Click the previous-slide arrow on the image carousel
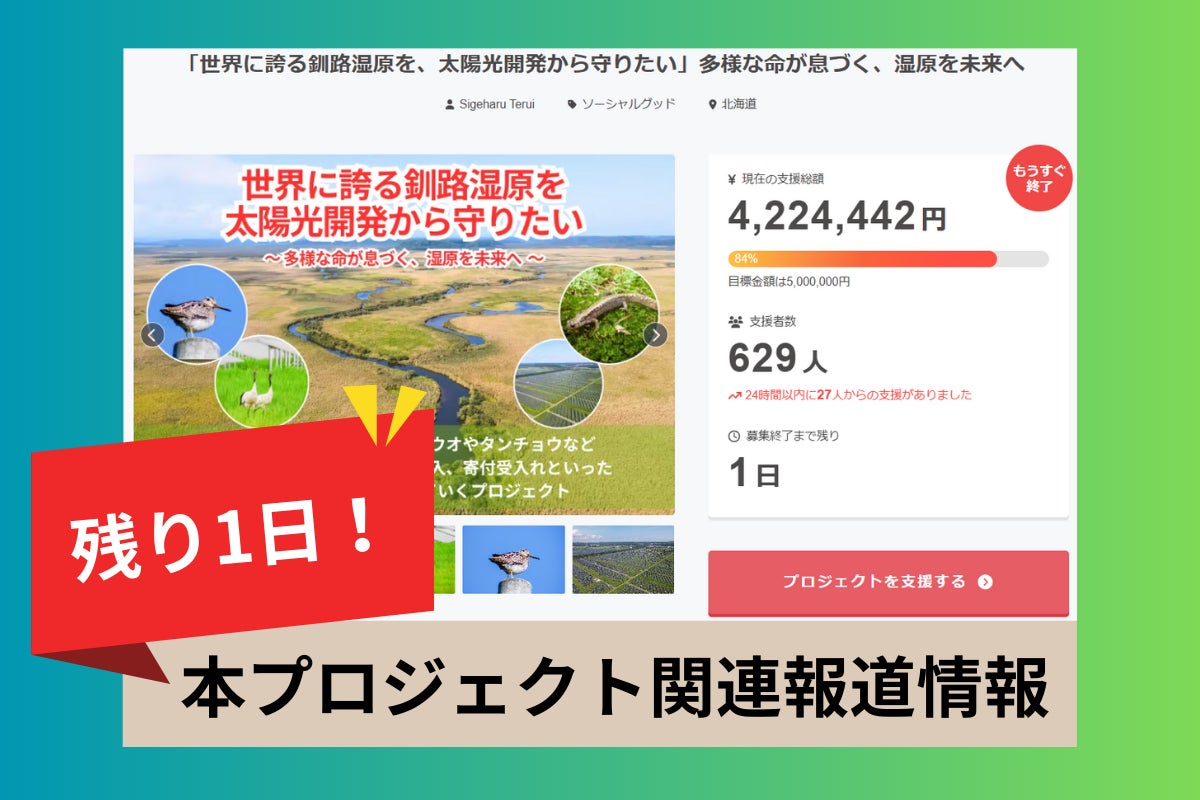The image size is (1200, 800). coord(152,335)
